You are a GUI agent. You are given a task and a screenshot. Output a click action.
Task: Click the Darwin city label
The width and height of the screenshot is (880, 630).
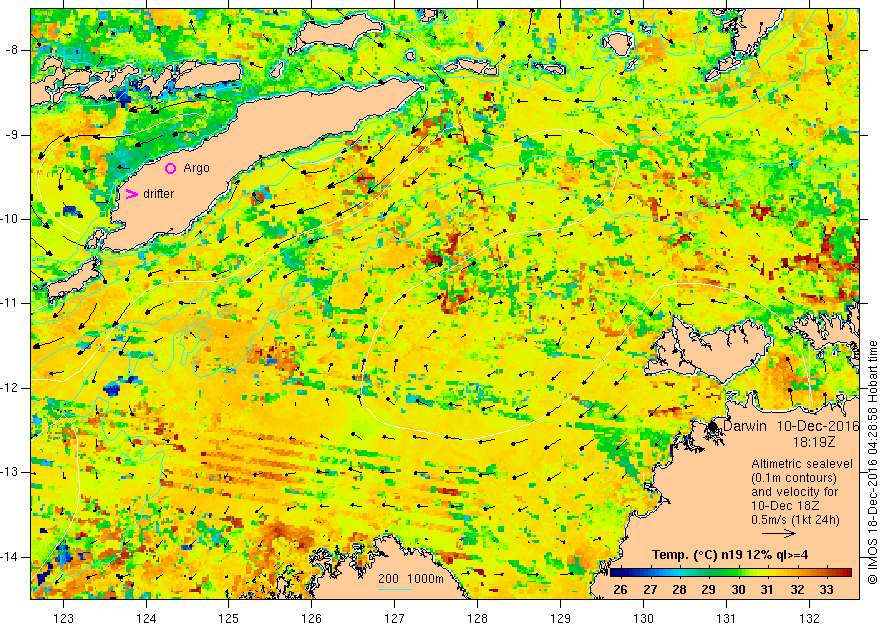click(745, 426)
